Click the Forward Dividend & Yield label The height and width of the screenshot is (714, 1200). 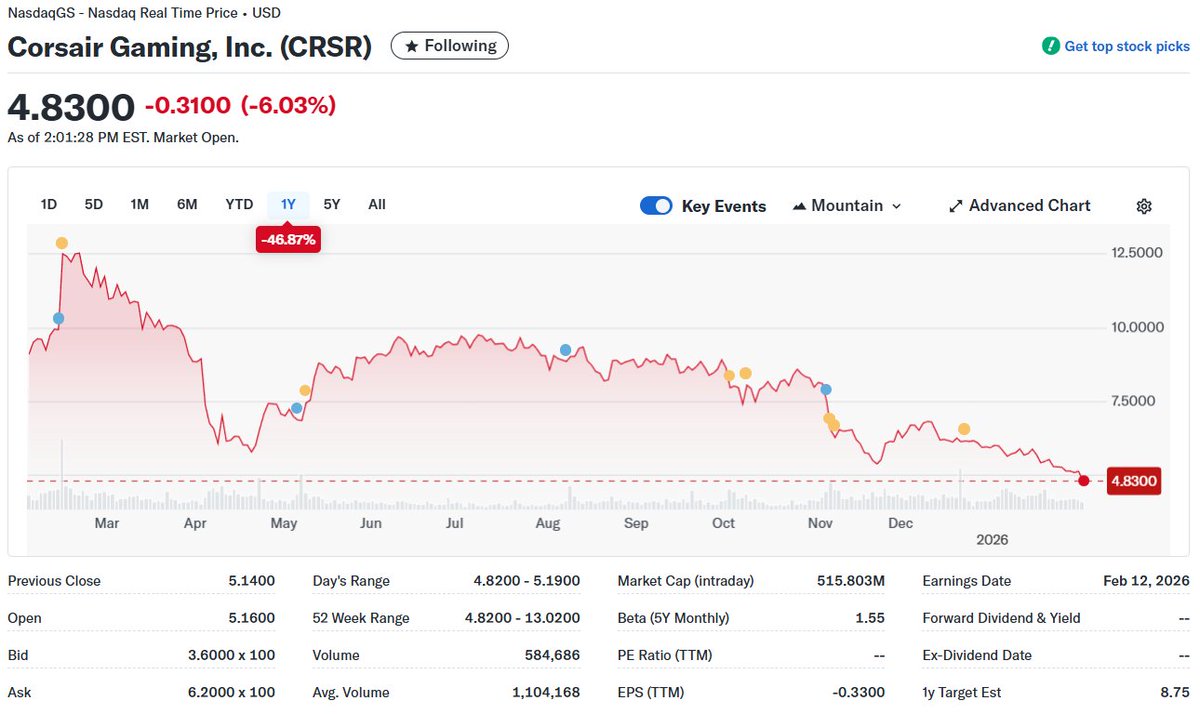(1001, 618)
